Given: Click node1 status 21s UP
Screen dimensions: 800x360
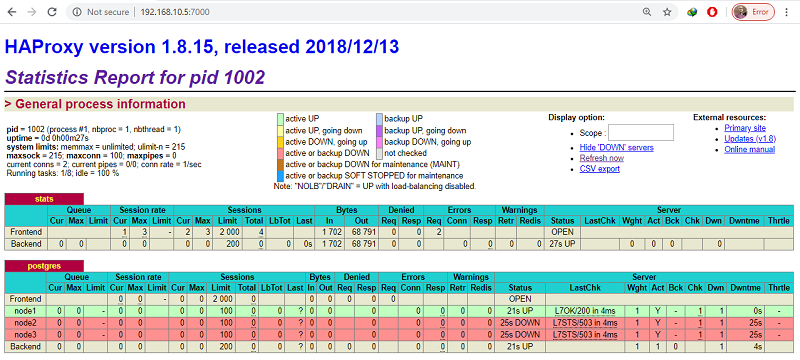Looking at the screenshot, I should [x=520, y=311].
